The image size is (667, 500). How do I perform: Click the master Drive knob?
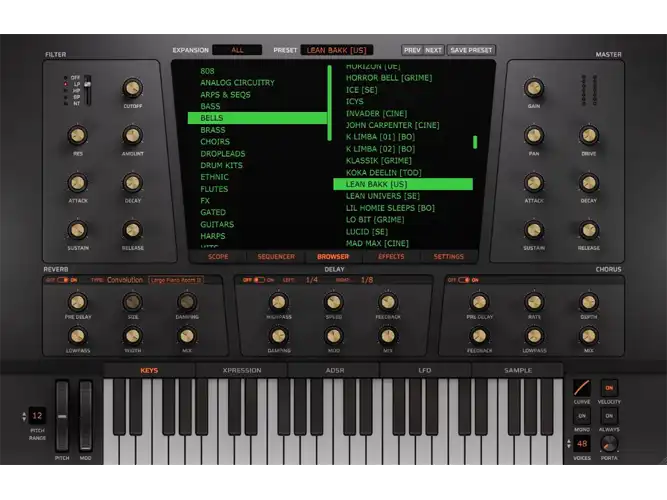[x=589, y=136]
